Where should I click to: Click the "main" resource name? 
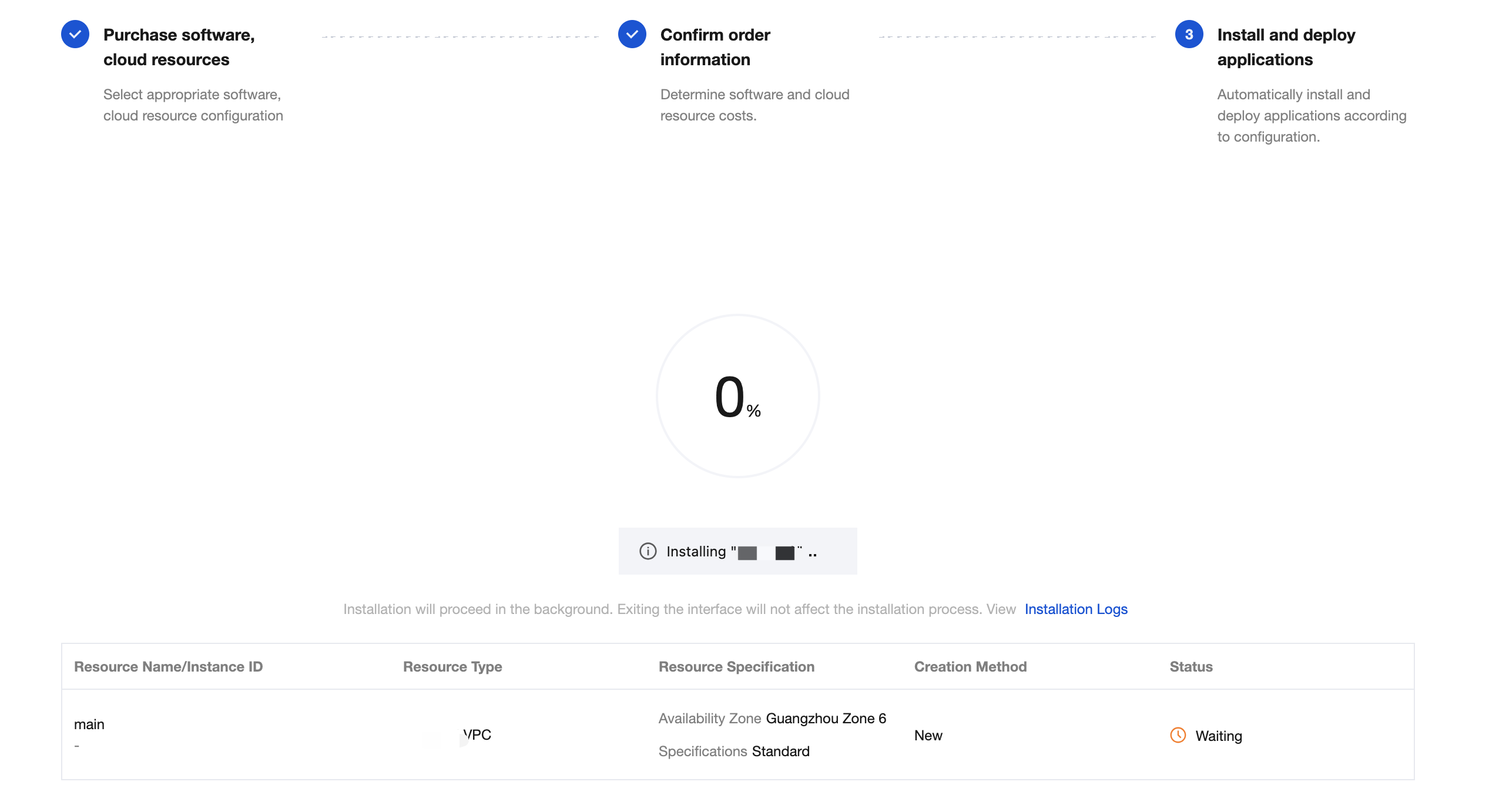(x=89, y=724)
